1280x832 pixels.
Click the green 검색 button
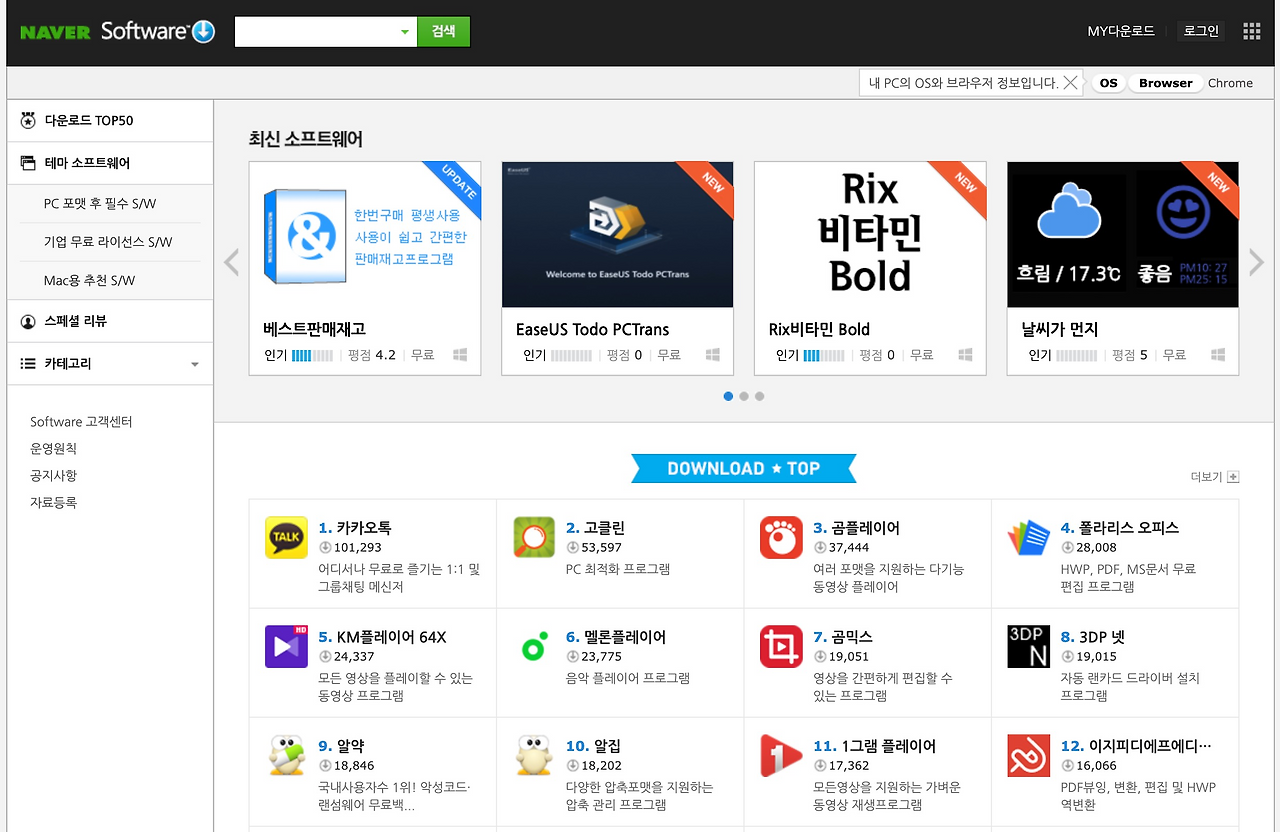pos(444,32)
